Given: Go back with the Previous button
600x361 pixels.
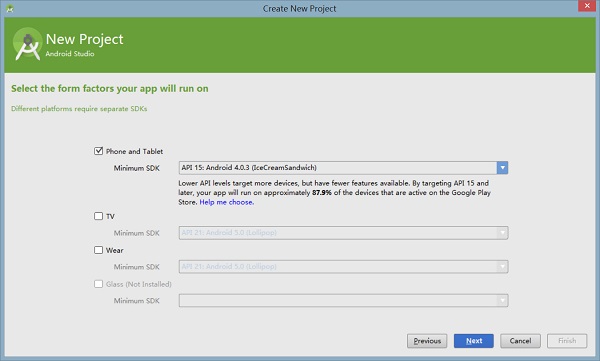Looking at the screenshot, I should 427,341.
